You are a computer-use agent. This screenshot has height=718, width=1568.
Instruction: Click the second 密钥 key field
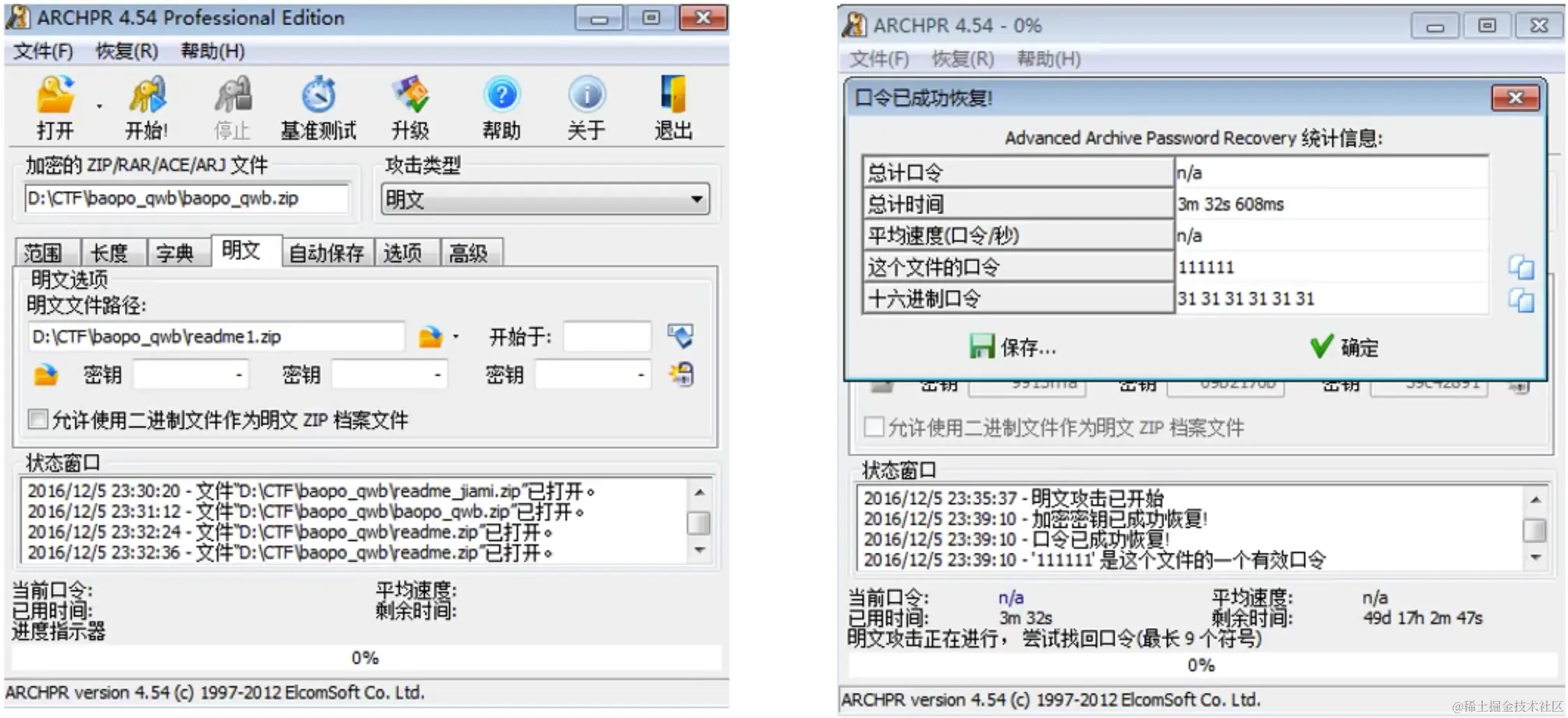click(x=389, y=375)
